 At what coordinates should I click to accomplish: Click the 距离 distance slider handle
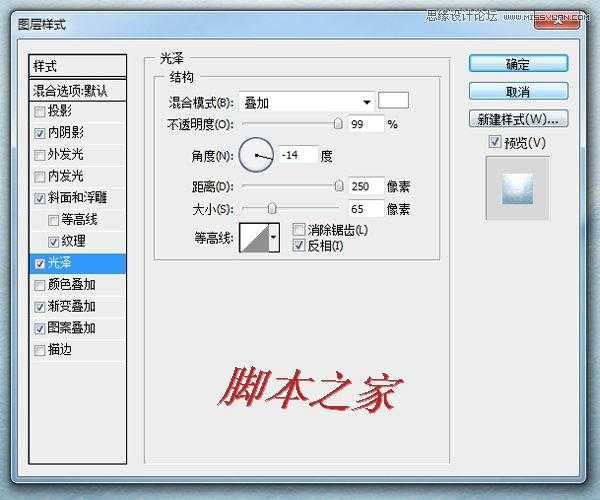339,186
